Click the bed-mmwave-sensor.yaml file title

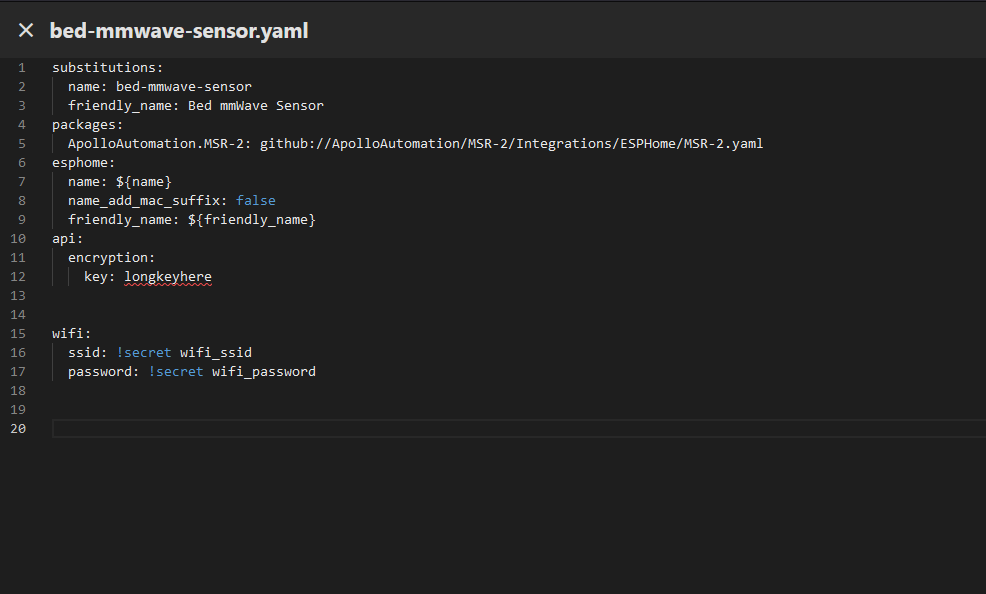(179, 31)
